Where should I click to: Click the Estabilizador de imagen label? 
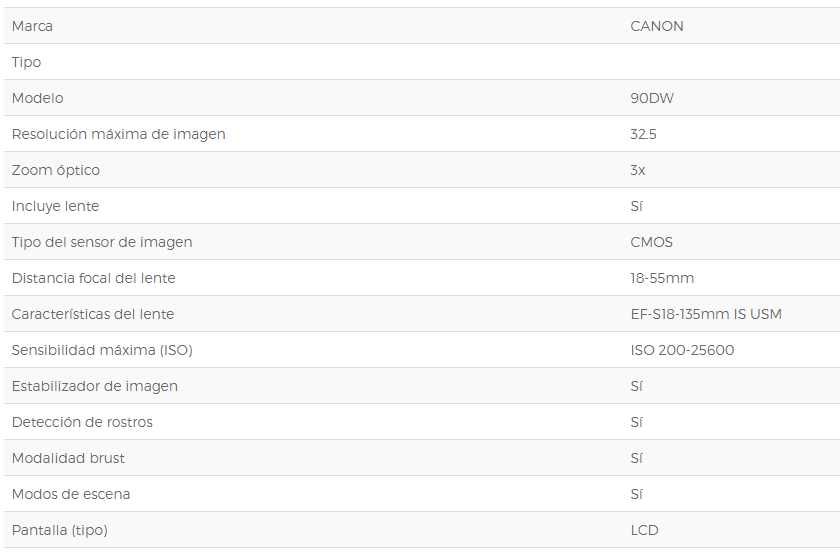click(94, 386)
